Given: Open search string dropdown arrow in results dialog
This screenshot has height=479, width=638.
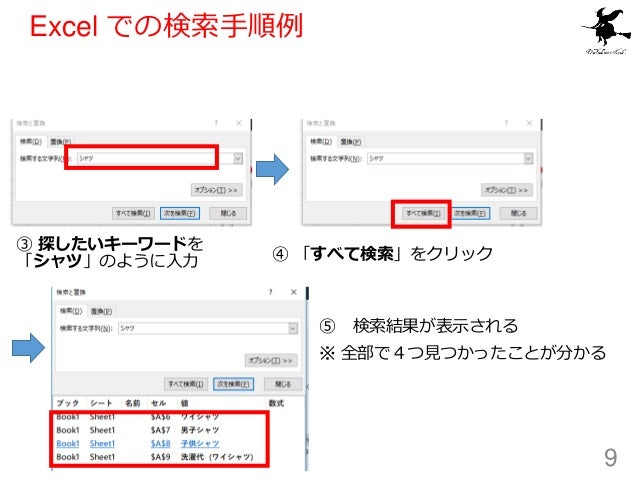Looking at the screenshot, I should (293, 328).
